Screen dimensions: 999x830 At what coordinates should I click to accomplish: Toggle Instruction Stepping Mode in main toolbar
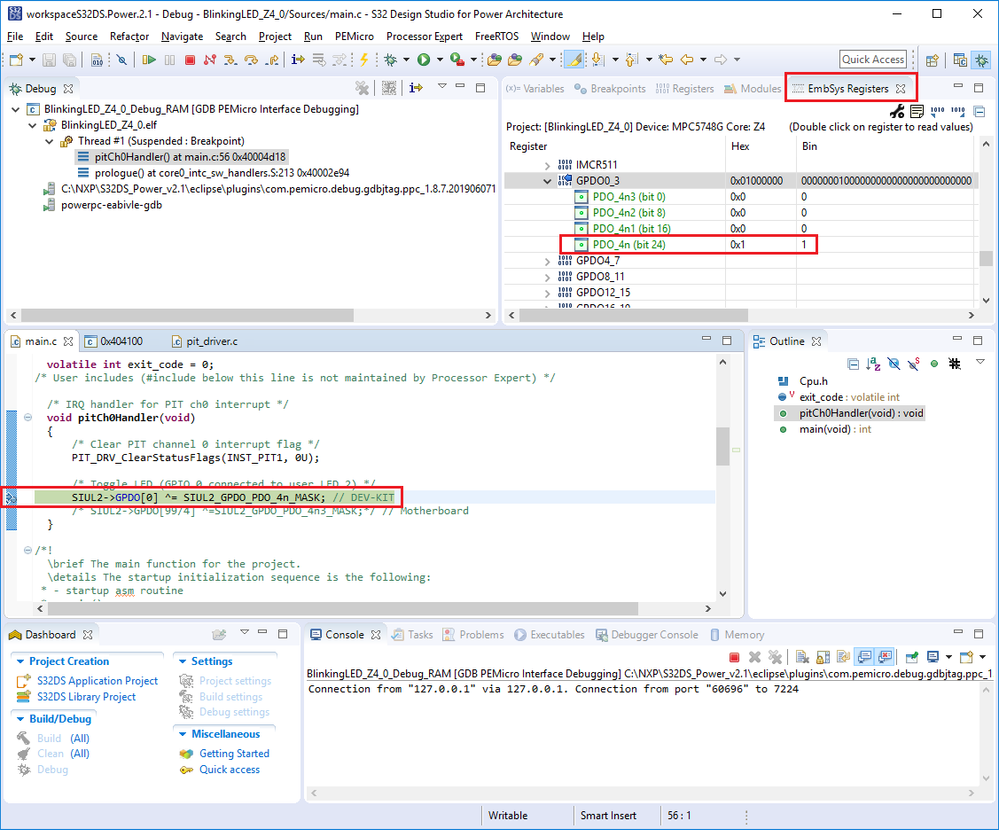coord(297,60)
